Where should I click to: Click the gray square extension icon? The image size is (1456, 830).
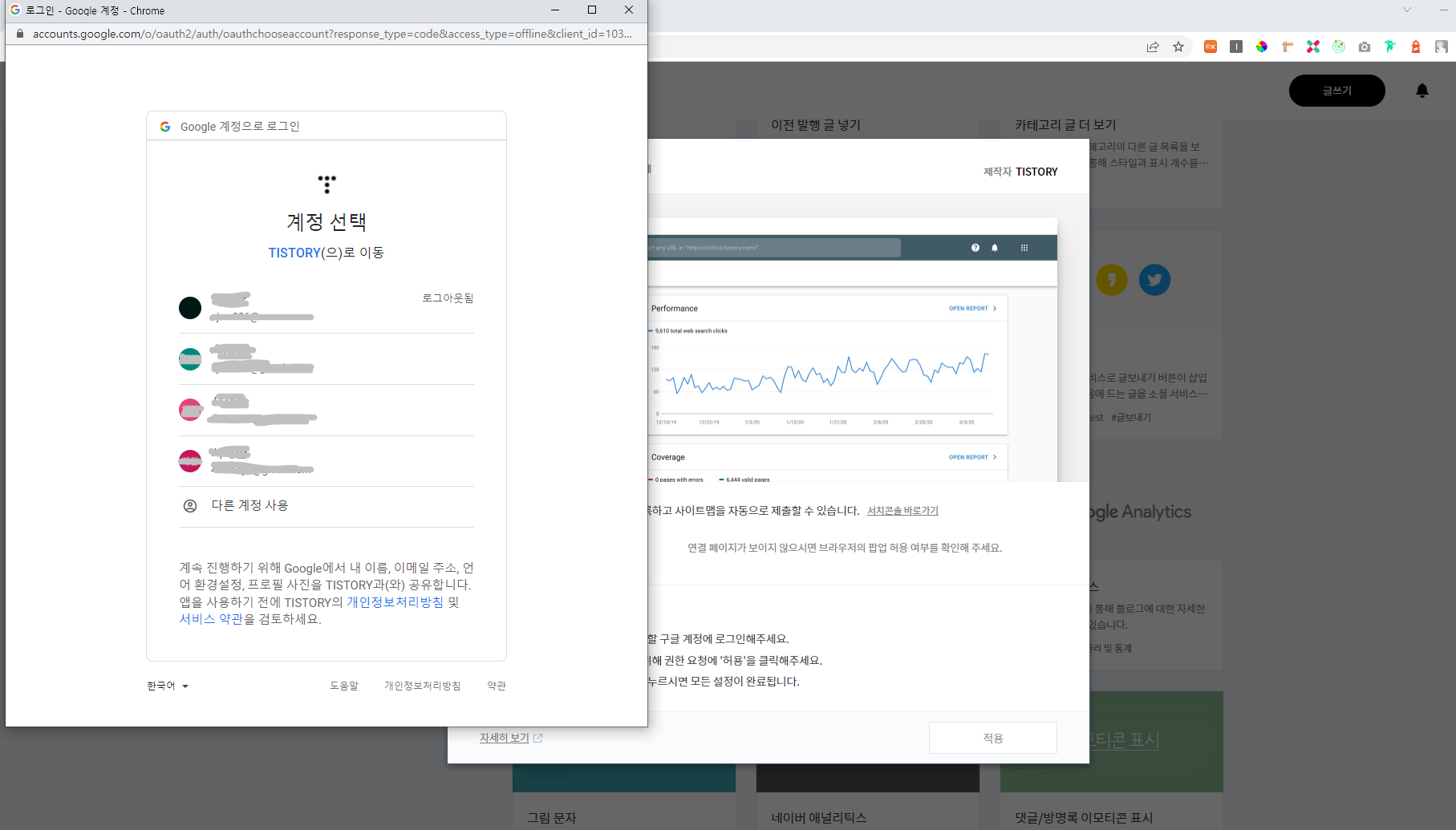tap(1236, 47)
